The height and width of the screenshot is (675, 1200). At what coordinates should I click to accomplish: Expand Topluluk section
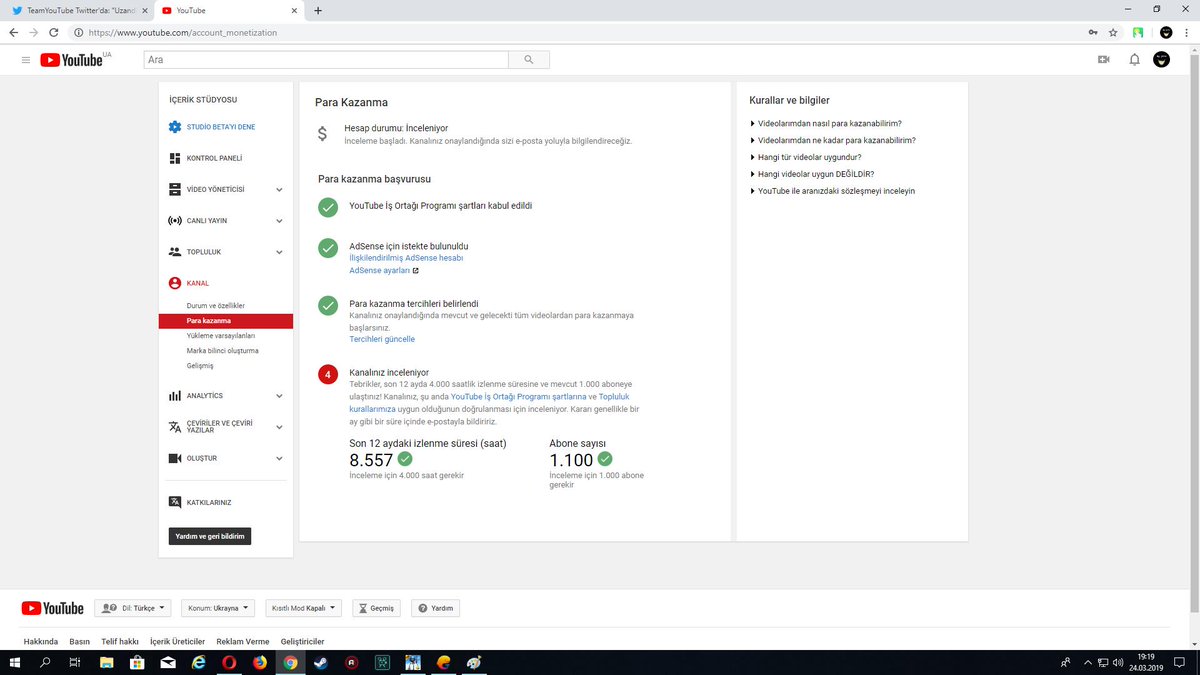279,252
